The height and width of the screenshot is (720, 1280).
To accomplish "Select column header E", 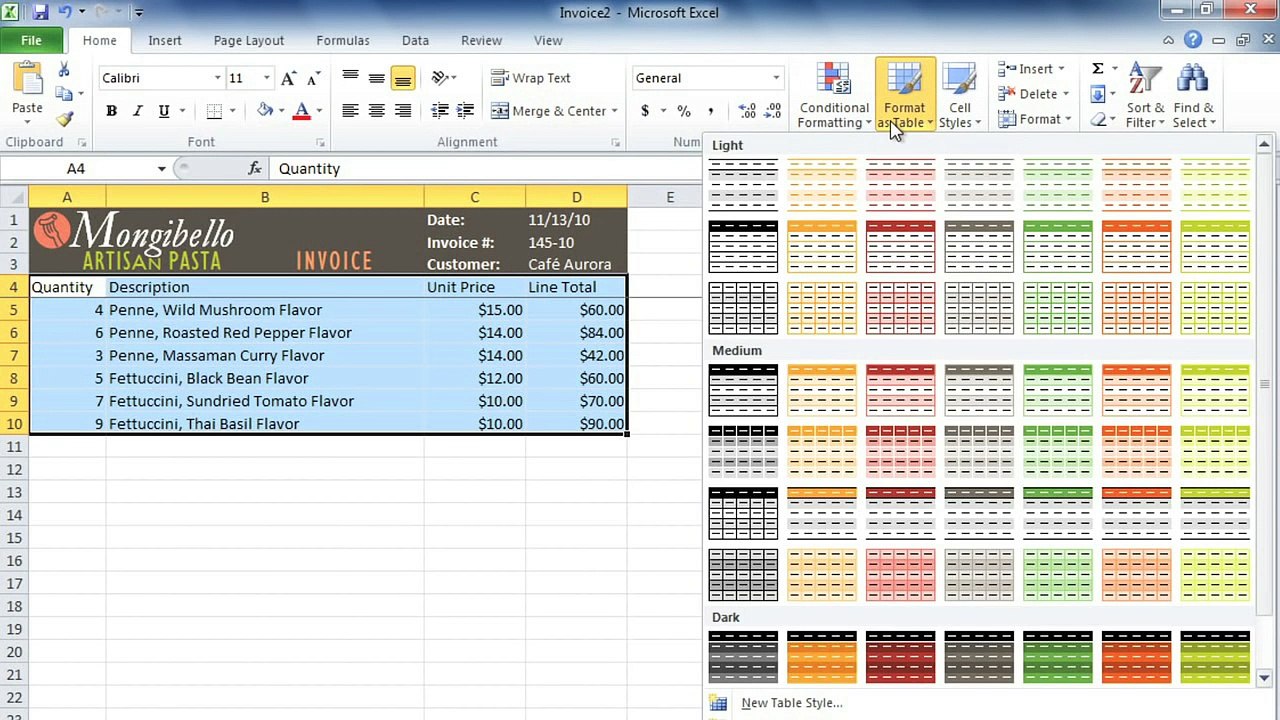I will tap(670, 197).
